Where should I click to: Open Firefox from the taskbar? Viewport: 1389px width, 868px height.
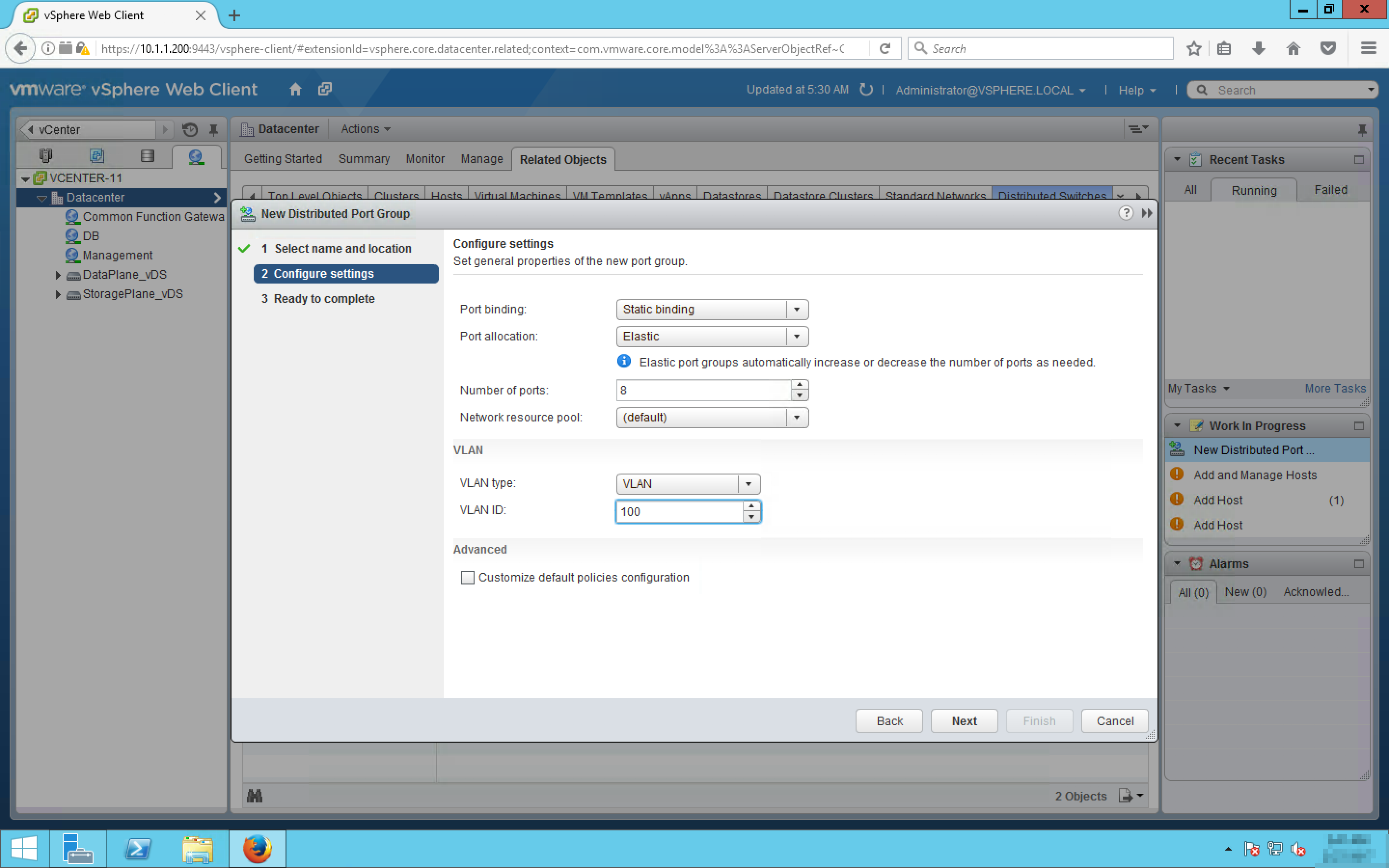(x=257, y=849)
